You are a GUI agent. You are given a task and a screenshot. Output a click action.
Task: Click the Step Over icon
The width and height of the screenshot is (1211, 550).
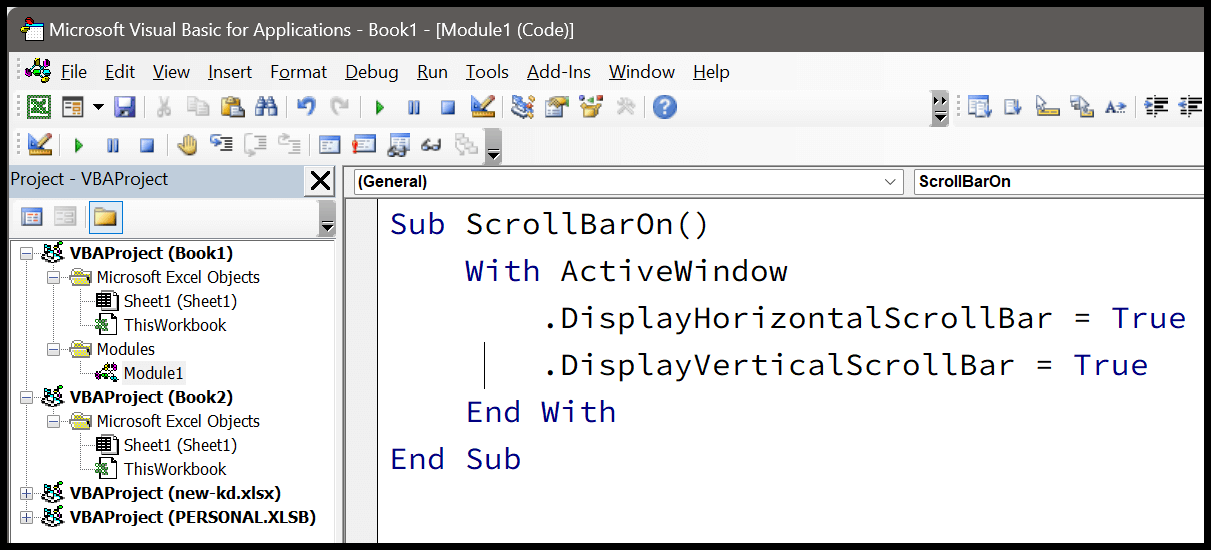click(255, 146)
